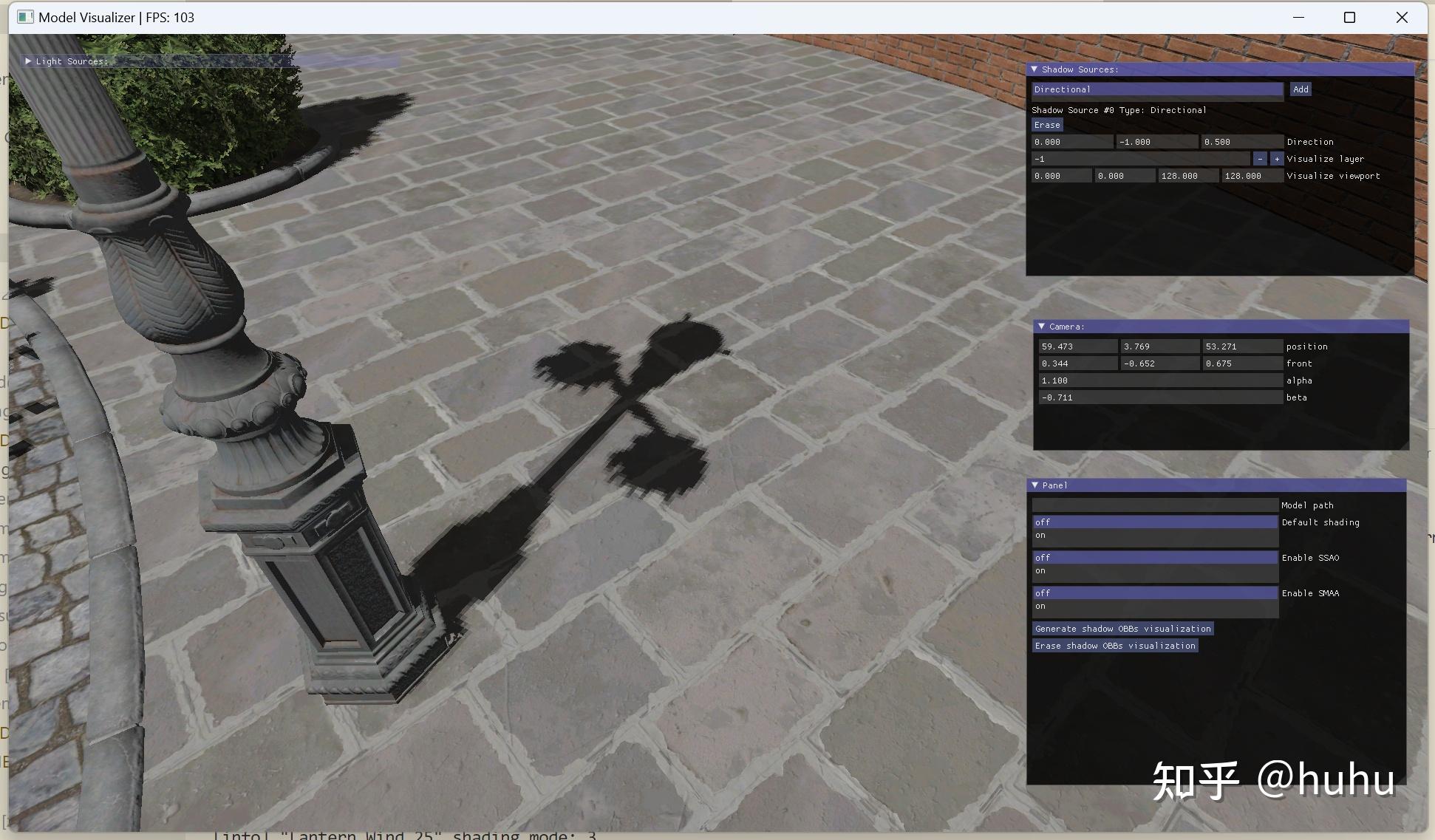Collapse the Camera panel

tap(1040, 326)
